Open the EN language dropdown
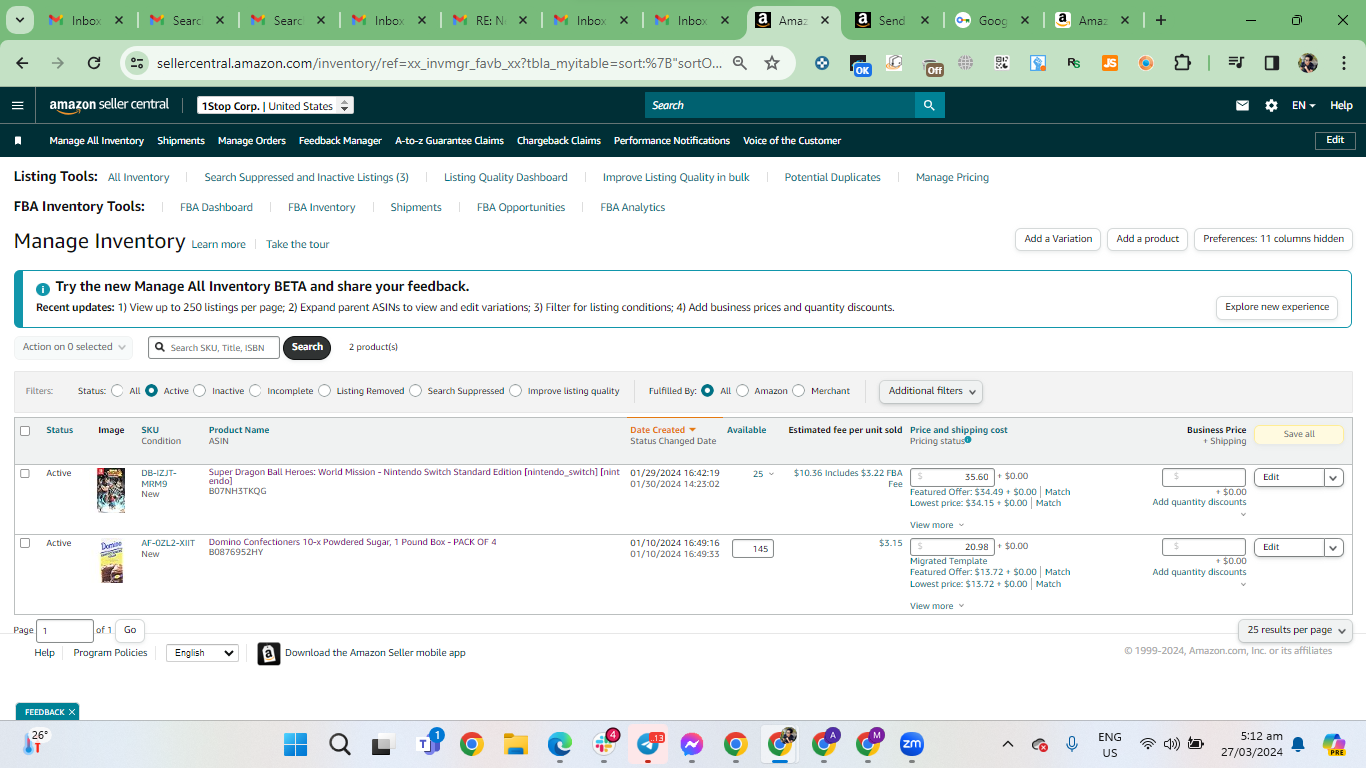Screen dimensions: 1366x768 [1303, 105]
